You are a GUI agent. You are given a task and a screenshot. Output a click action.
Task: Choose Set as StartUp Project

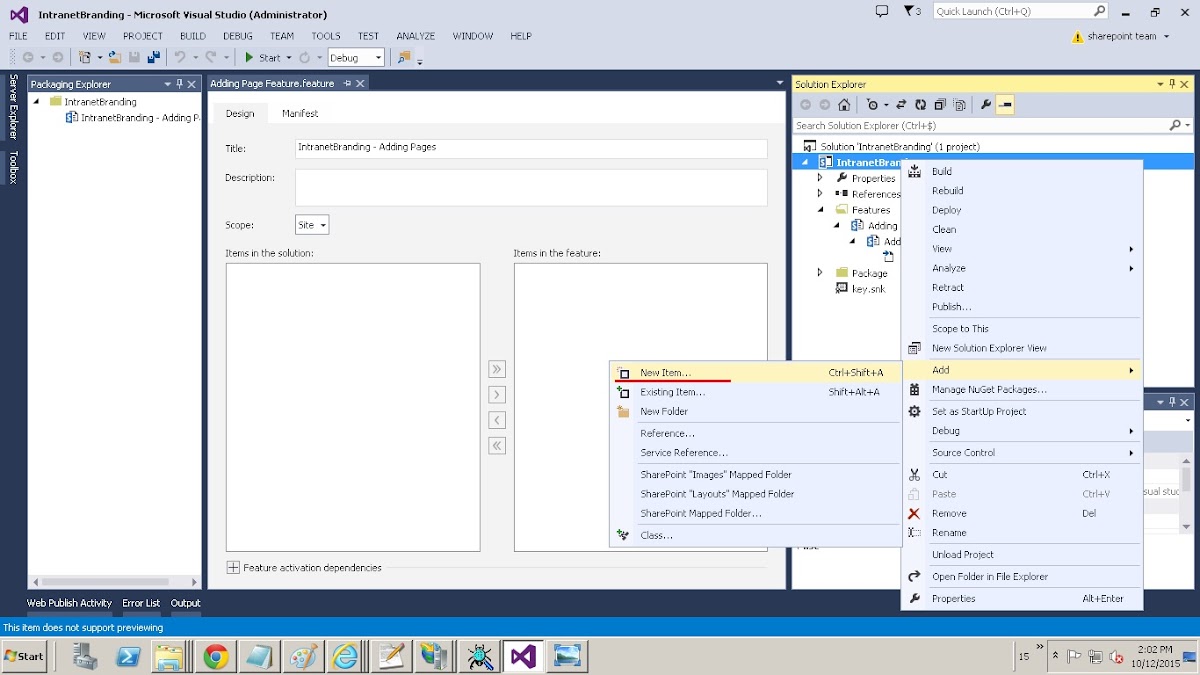click(1022, 411)
